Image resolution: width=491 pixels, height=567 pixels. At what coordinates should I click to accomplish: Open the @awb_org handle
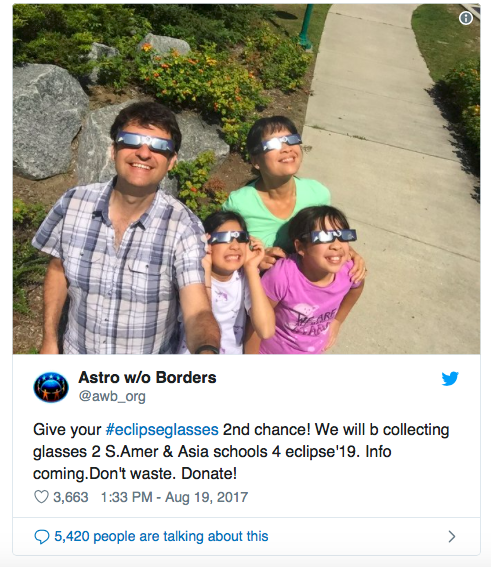(112, 396)
